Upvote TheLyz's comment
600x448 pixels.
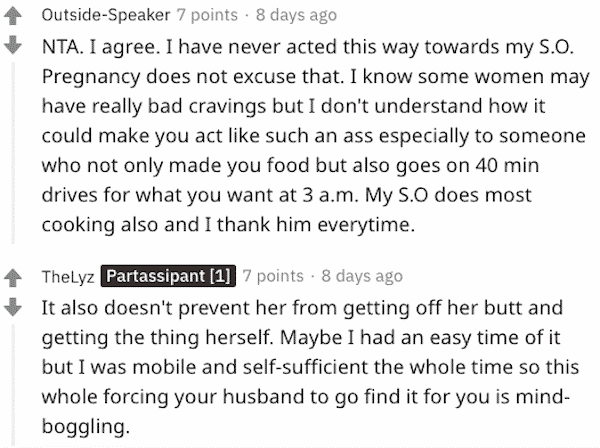(13, 278)
